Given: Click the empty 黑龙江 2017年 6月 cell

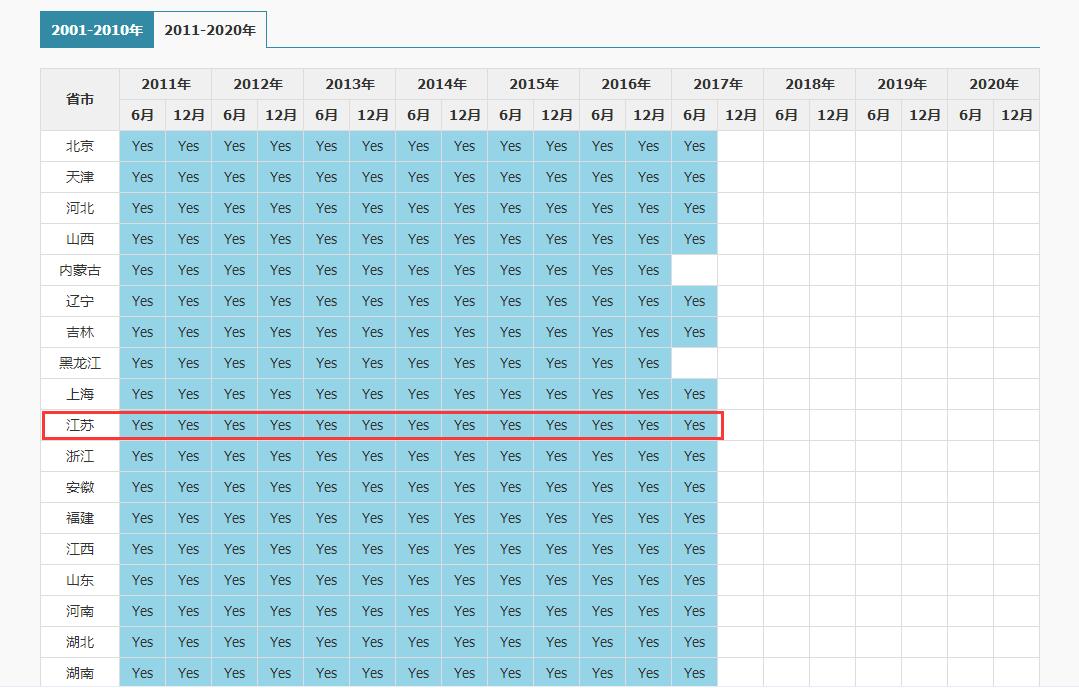Looking at the screenshot, I should coord(695,363).
